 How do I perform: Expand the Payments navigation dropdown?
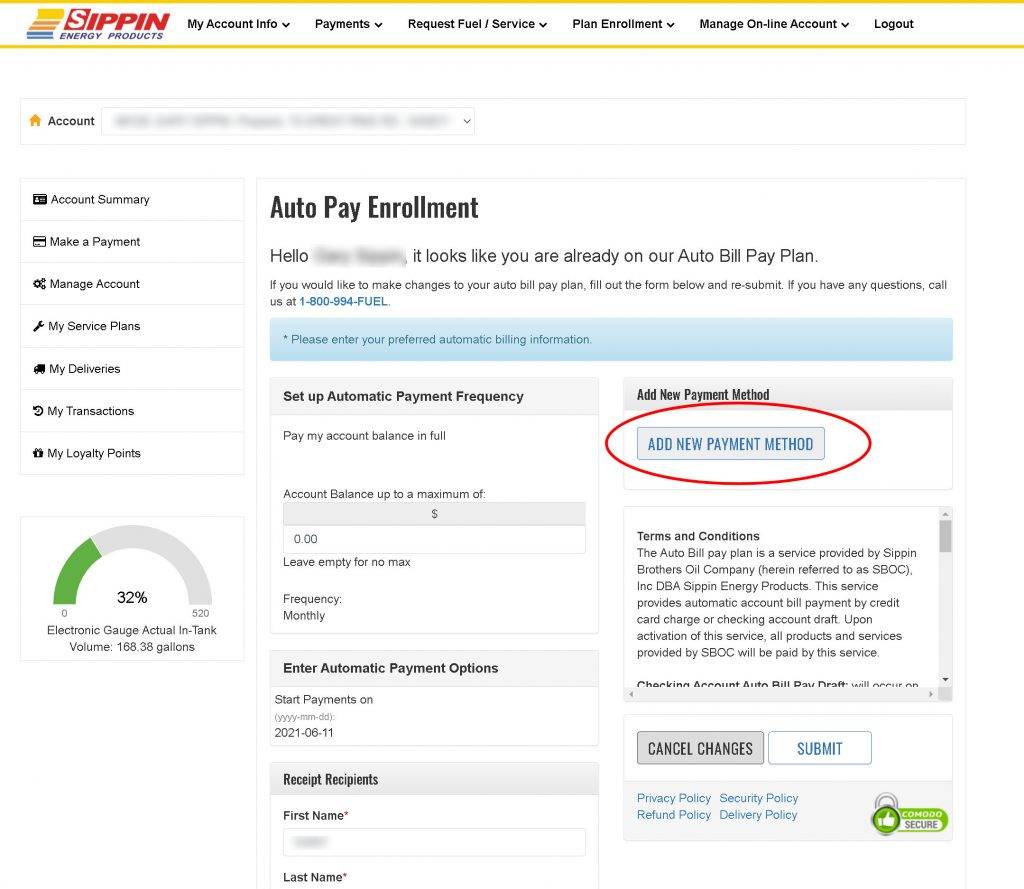click(348, 24)
